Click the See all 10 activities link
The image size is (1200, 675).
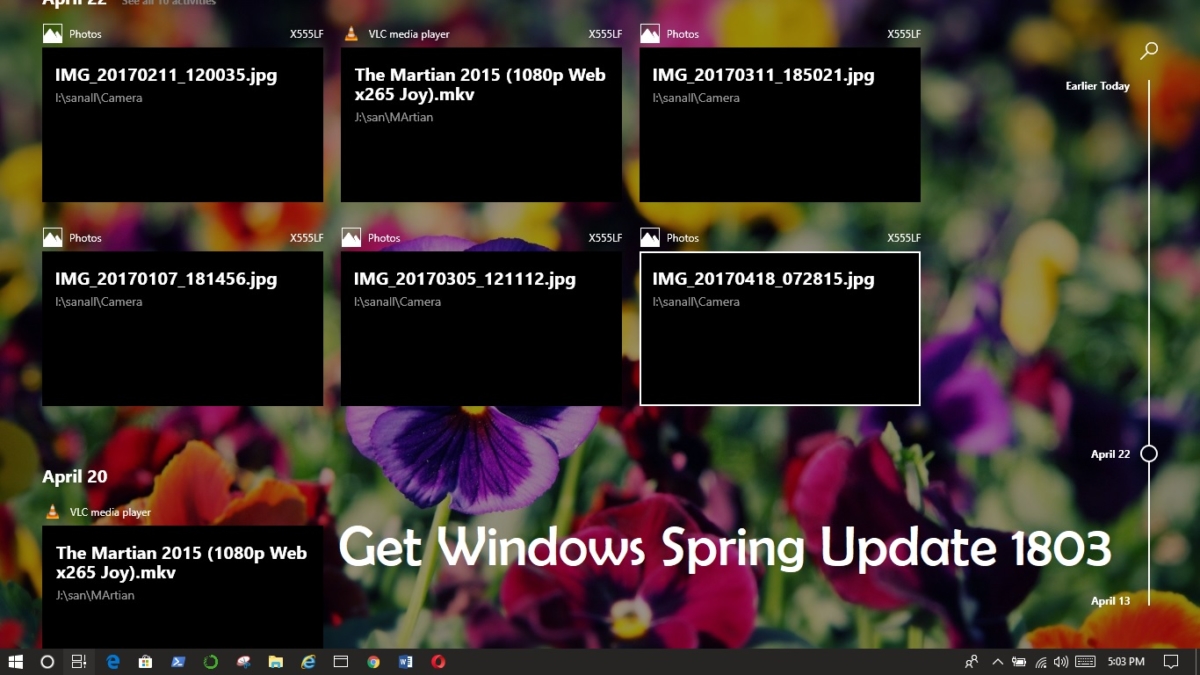168,3
